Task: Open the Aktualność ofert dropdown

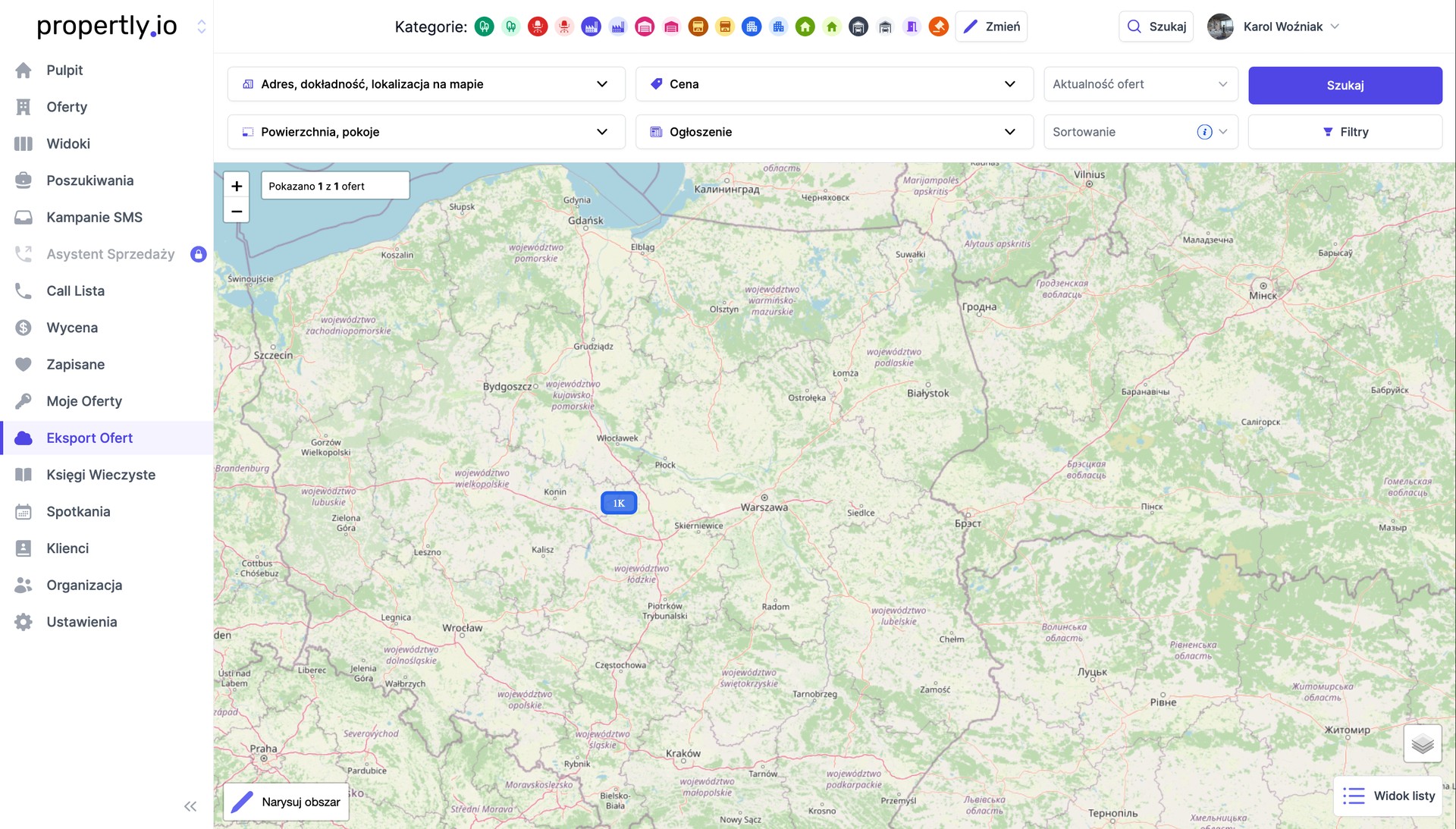Action: click(x=1140, y=84)
